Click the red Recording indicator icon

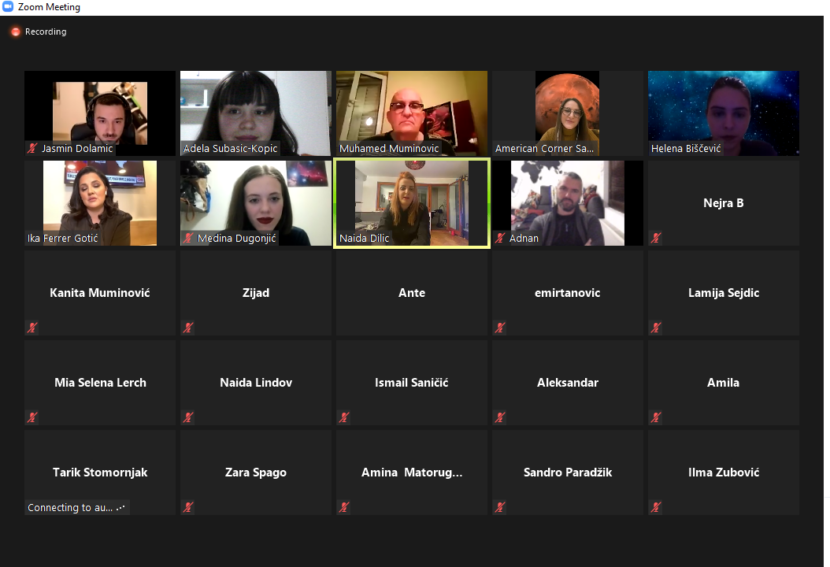pyautogui.click(x=15, y=32)
